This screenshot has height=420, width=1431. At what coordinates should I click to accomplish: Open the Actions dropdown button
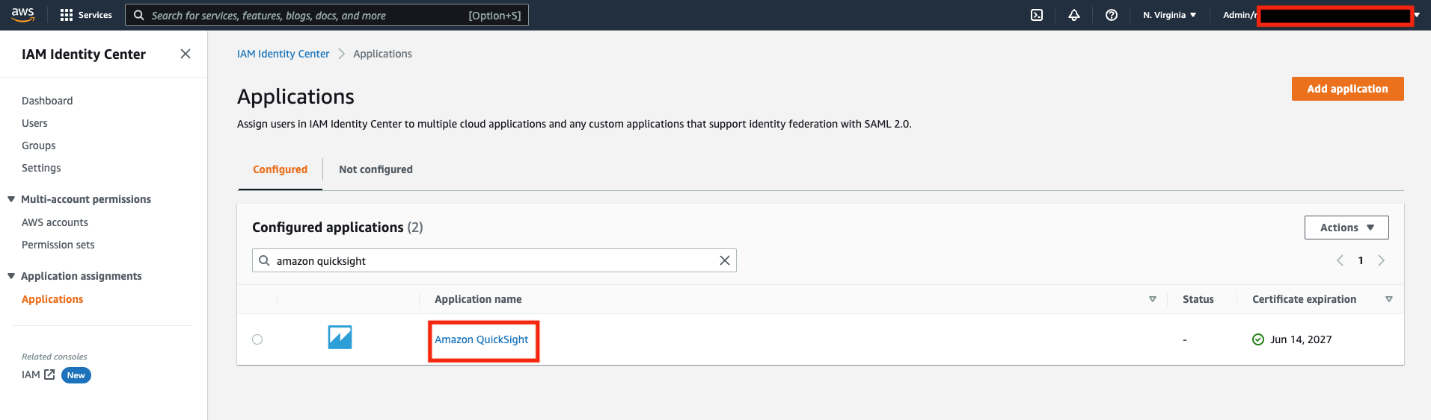tap(1346, 227)
